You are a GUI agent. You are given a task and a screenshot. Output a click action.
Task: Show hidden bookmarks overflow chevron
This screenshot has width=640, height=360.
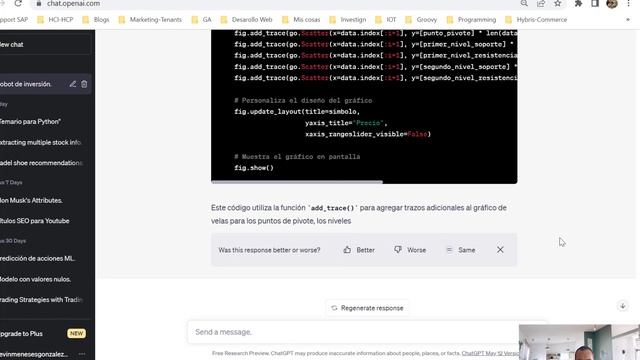628,20
